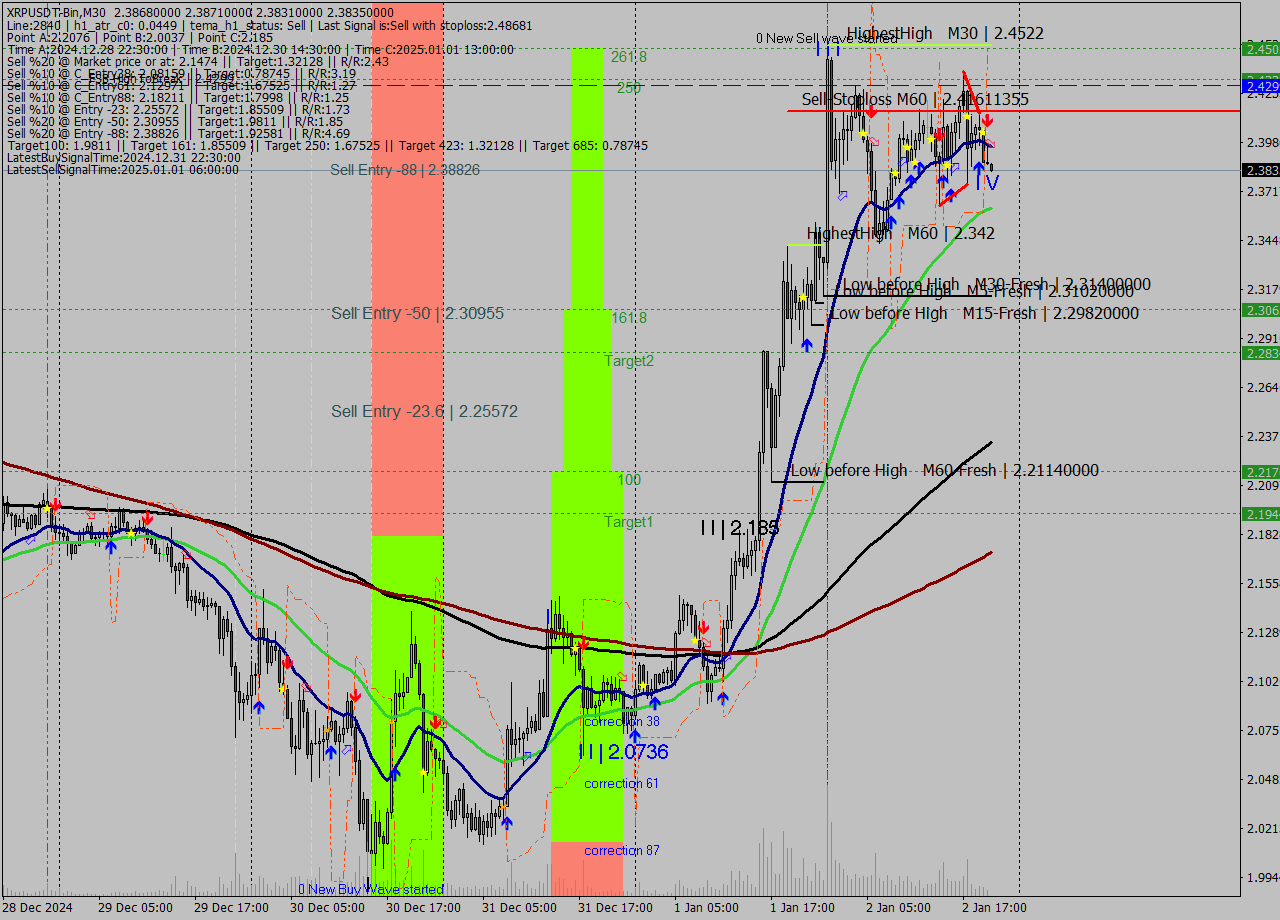This screenshot has height=920, width=1280.
Task: Click the 2.155 price scale value
Action: pos(1262,583)
